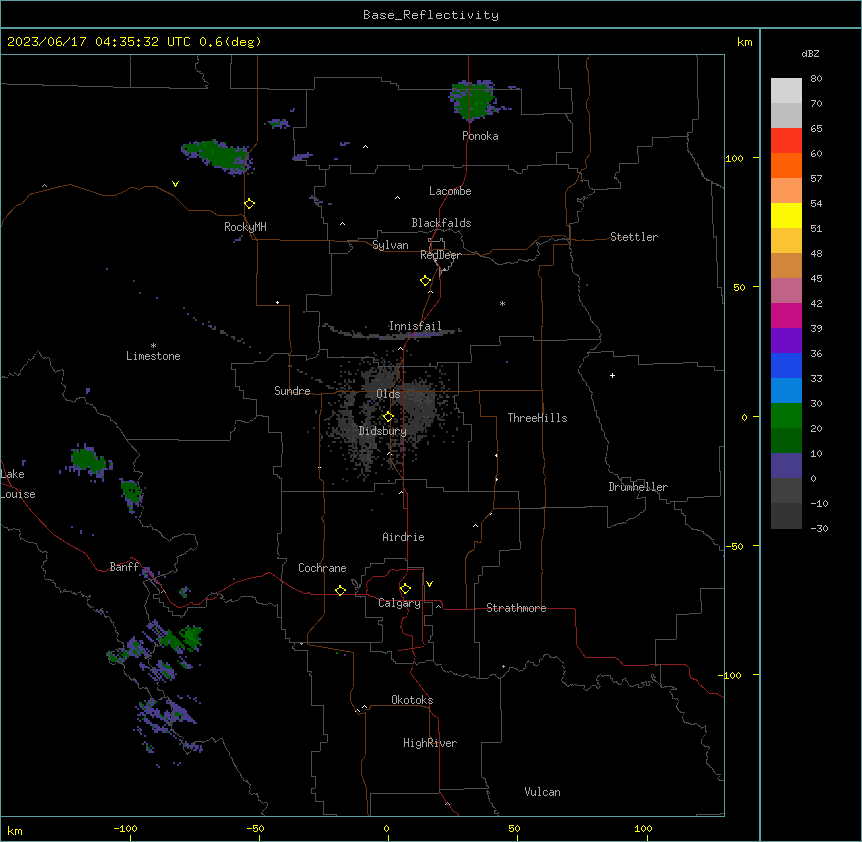This screenshot has height=842, width=862.
Task: Click the large green echo east of Lake Louise
Action: click(x=88, y=460)
